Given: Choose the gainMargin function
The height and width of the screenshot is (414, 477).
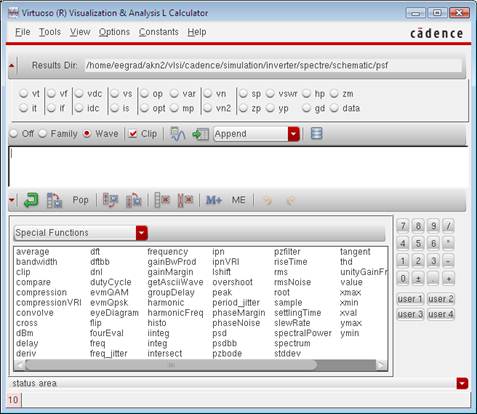Looking at the screenshot, I should pyautogui.click(x=170, y=272).
